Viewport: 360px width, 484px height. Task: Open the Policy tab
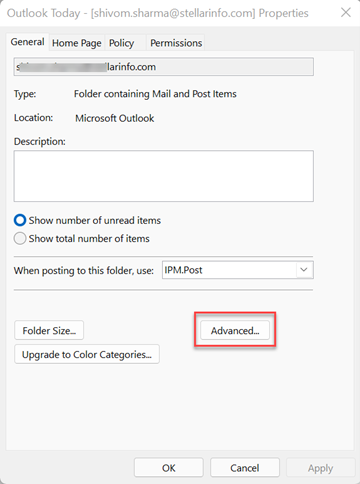coord(121,43)
